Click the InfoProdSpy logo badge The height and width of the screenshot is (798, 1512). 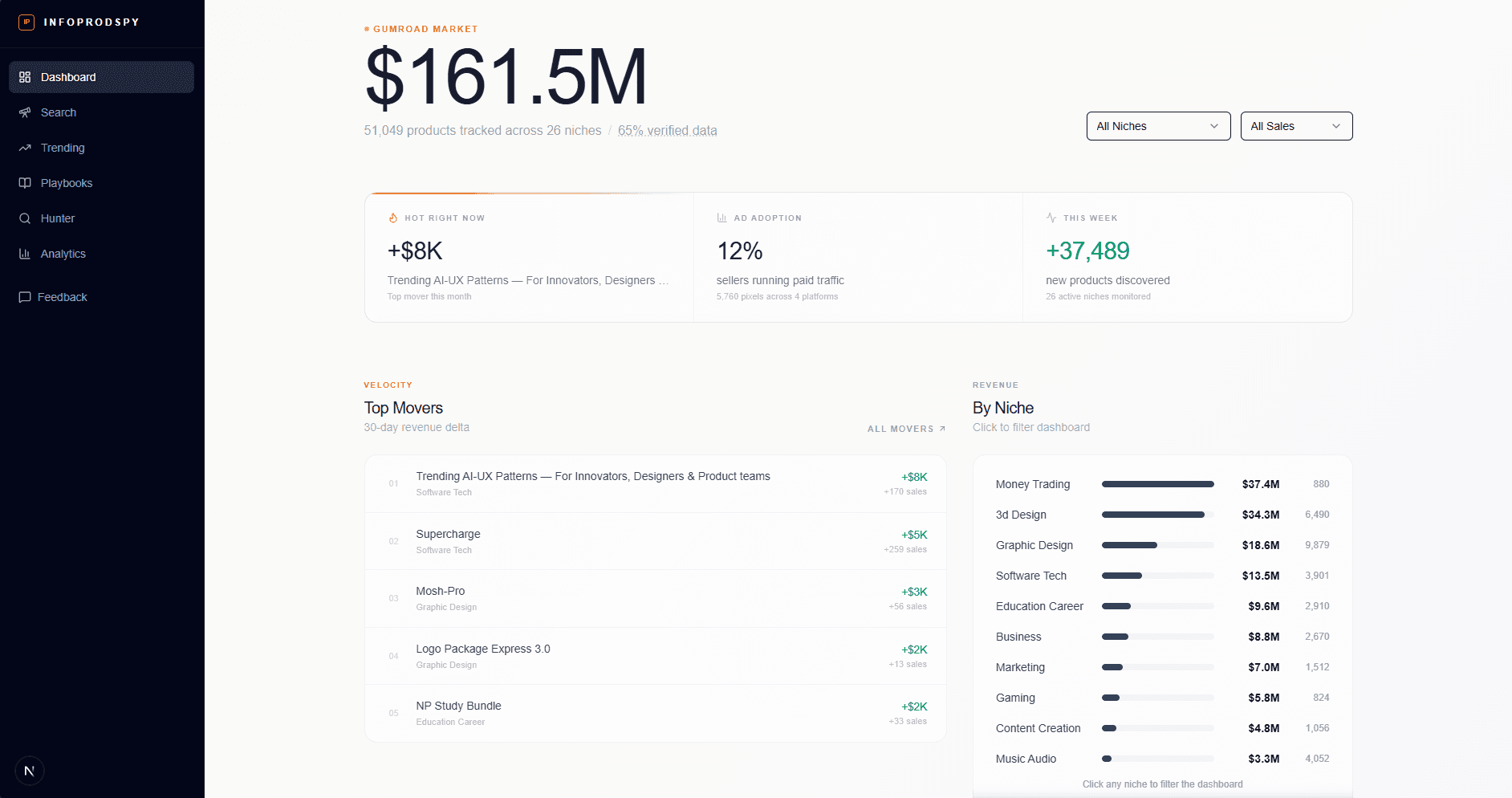click(25, 22)
